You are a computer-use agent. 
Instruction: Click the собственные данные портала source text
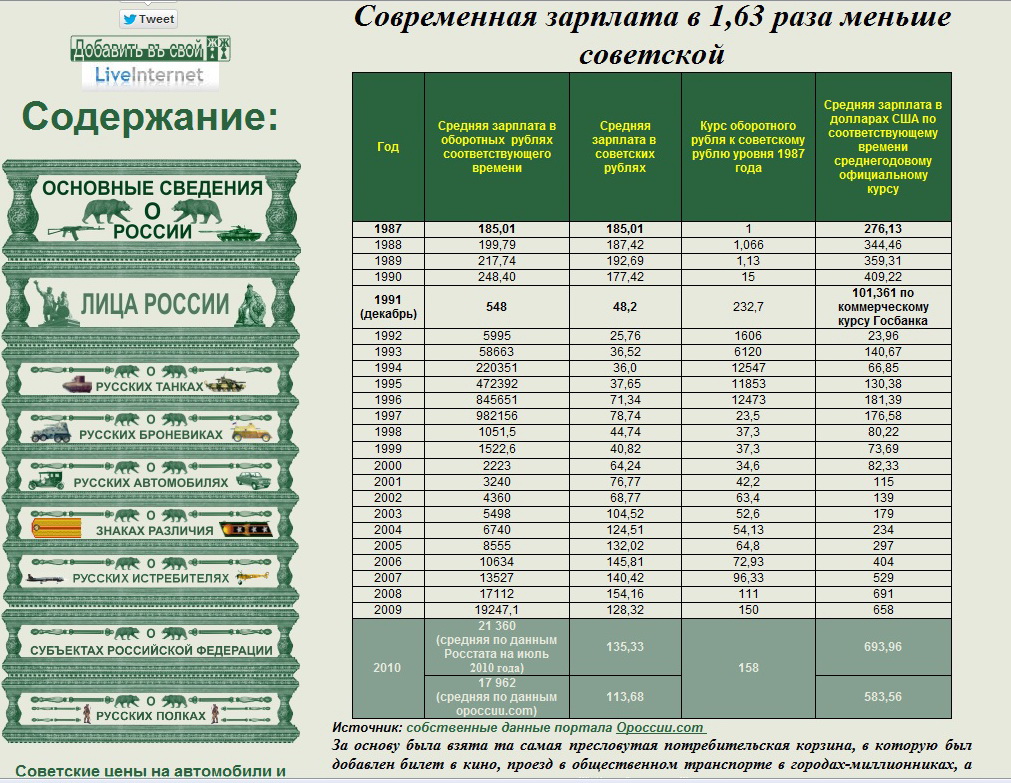(x=509, y=728)
